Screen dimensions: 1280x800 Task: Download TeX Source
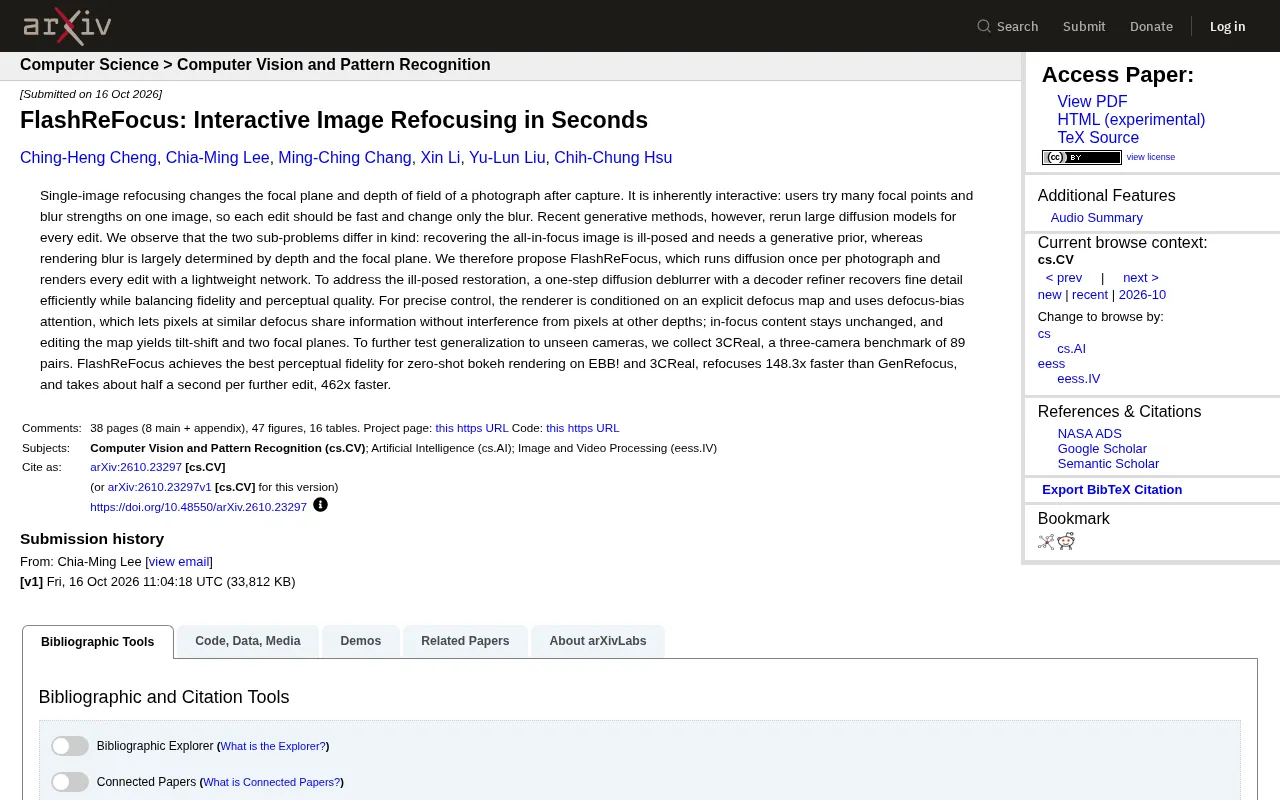click(1098, 138)
